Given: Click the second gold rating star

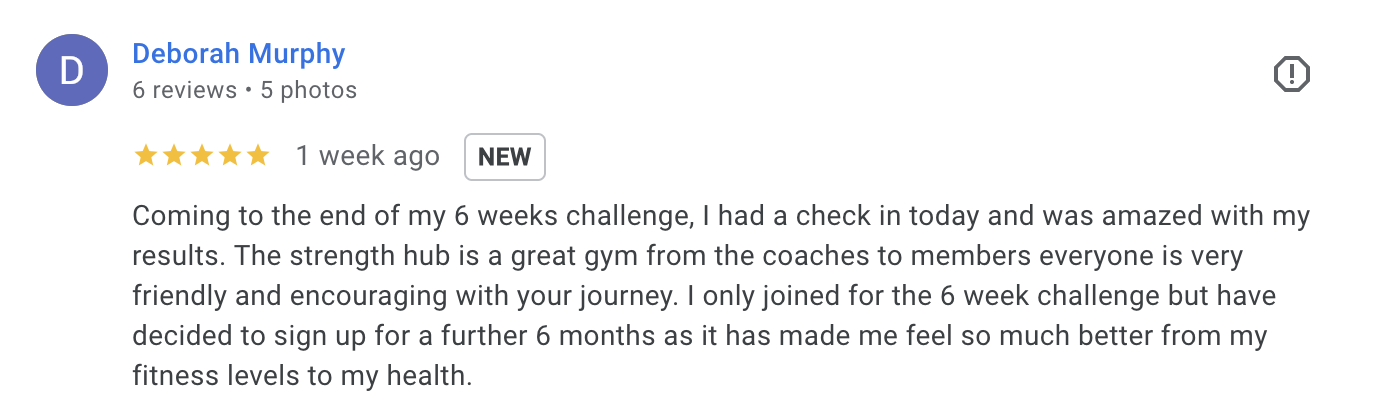Looking at the screenshot, I should 173,156.
